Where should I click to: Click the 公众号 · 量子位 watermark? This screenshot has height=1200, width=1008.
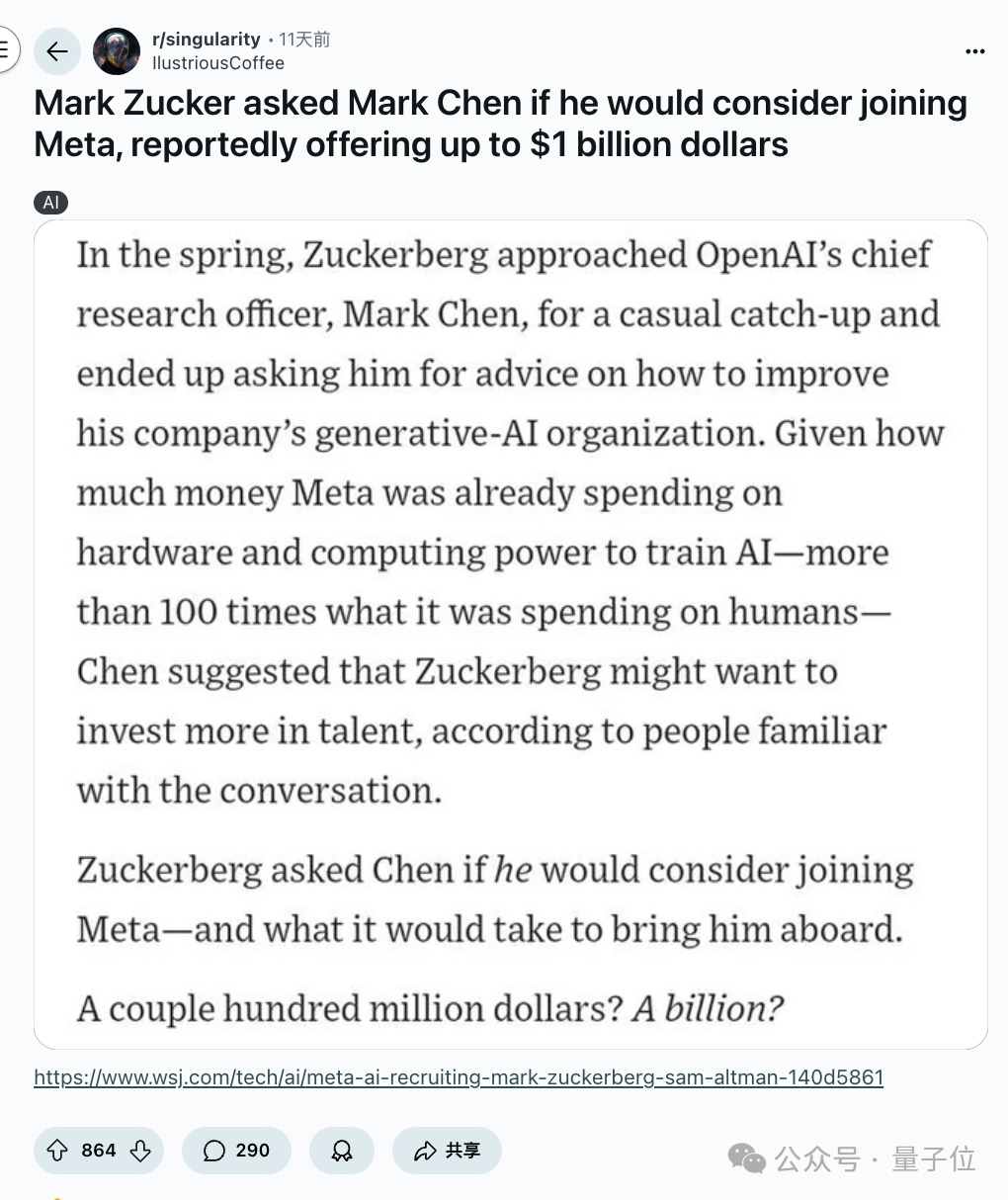point(853,1158)
